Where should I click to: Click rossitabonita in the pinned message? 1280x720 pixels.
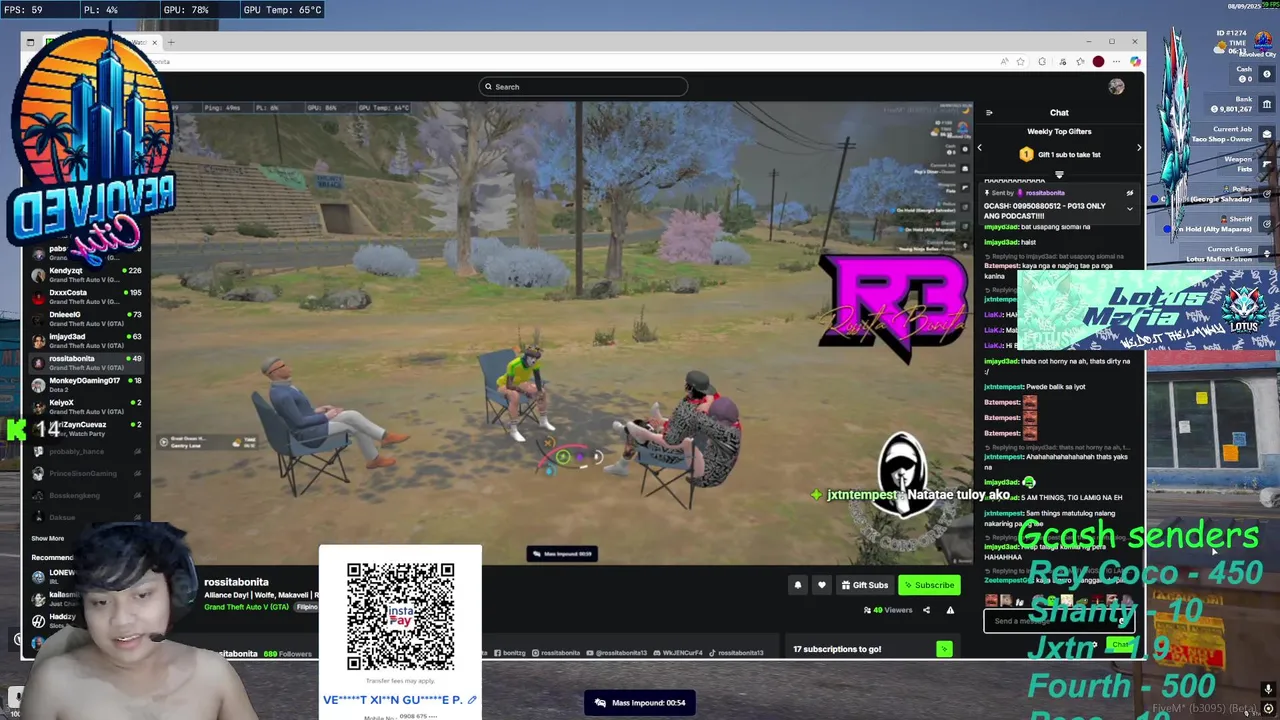pyautogui.click(x=1045, y=193)
